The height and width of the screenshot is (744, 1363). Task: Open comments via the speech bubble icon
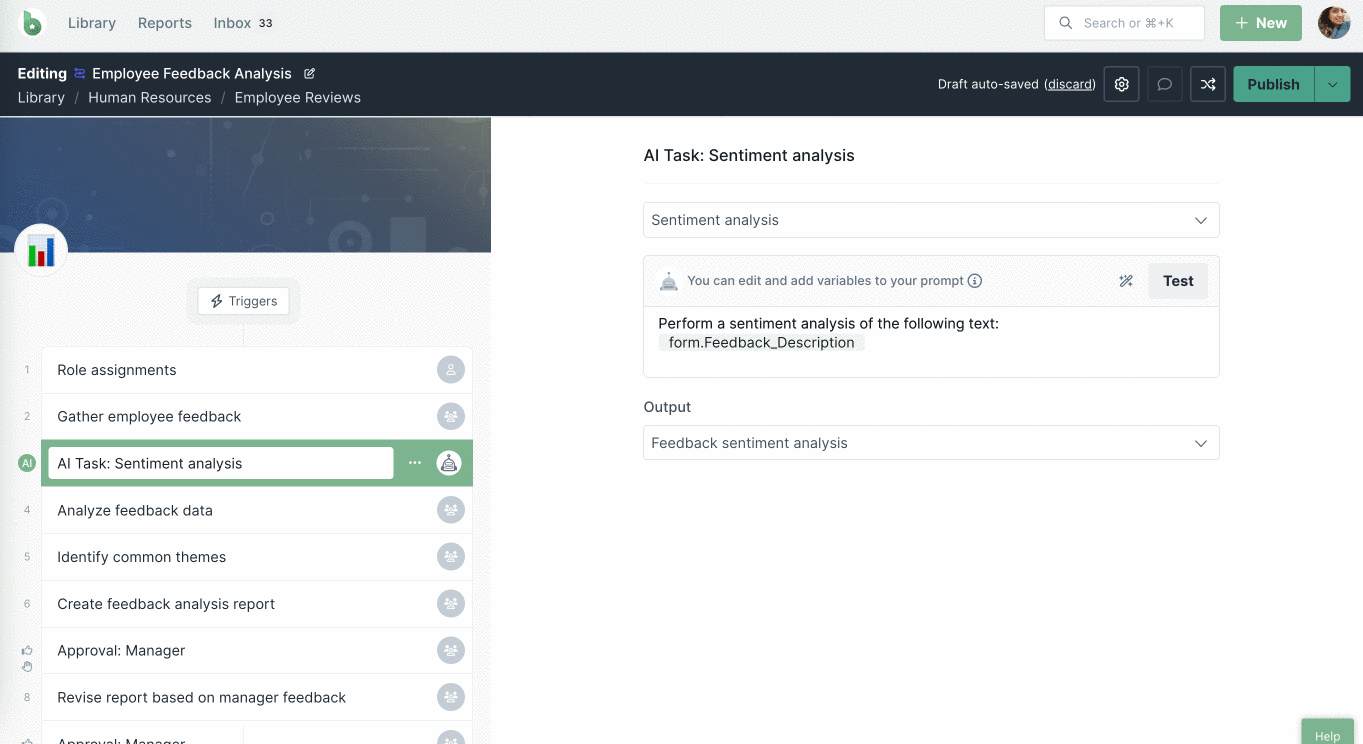(x=1164, y=84)
